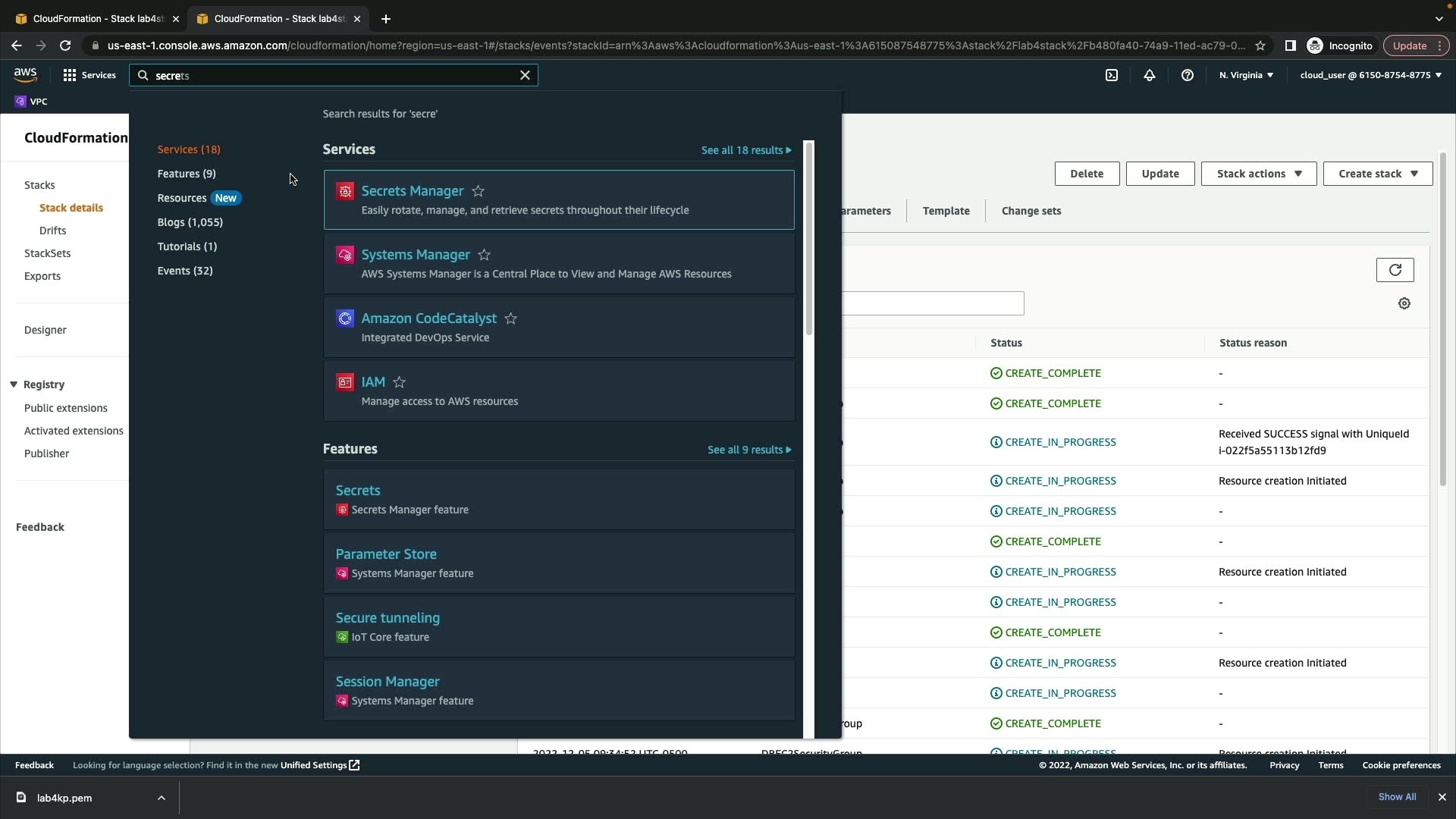The height and width of the screenshot is (819, 1456).
Task: Click the VPC favorite shortcut
Action: tap(31, 102)
